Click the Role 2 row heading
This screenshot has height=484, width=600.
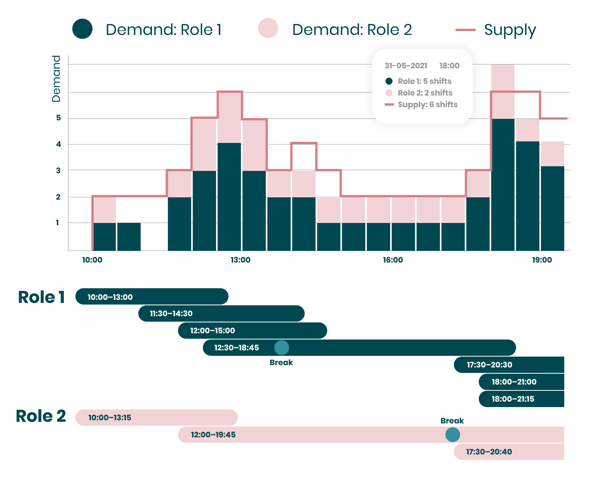41,416
